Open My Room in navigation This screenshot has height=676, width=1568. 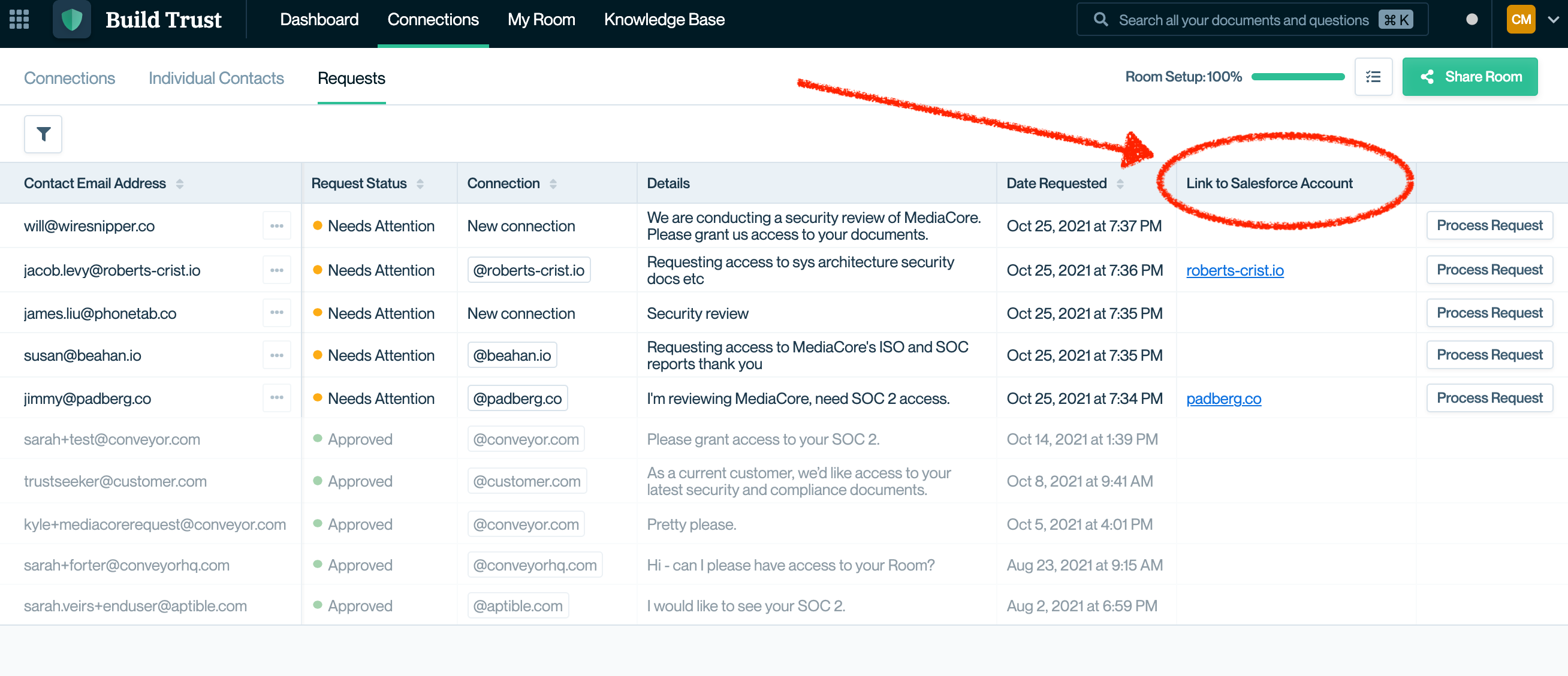(x=541, y=19)
